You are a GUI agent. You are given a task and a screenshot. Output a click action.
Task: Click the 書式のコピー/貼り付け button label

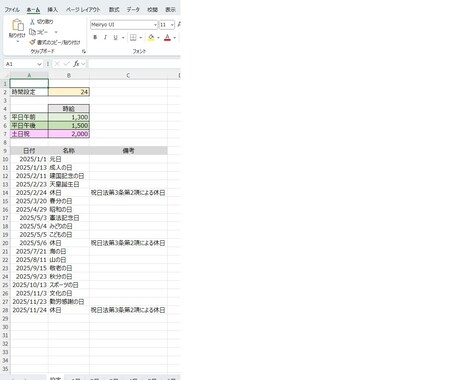click(59, 42)
